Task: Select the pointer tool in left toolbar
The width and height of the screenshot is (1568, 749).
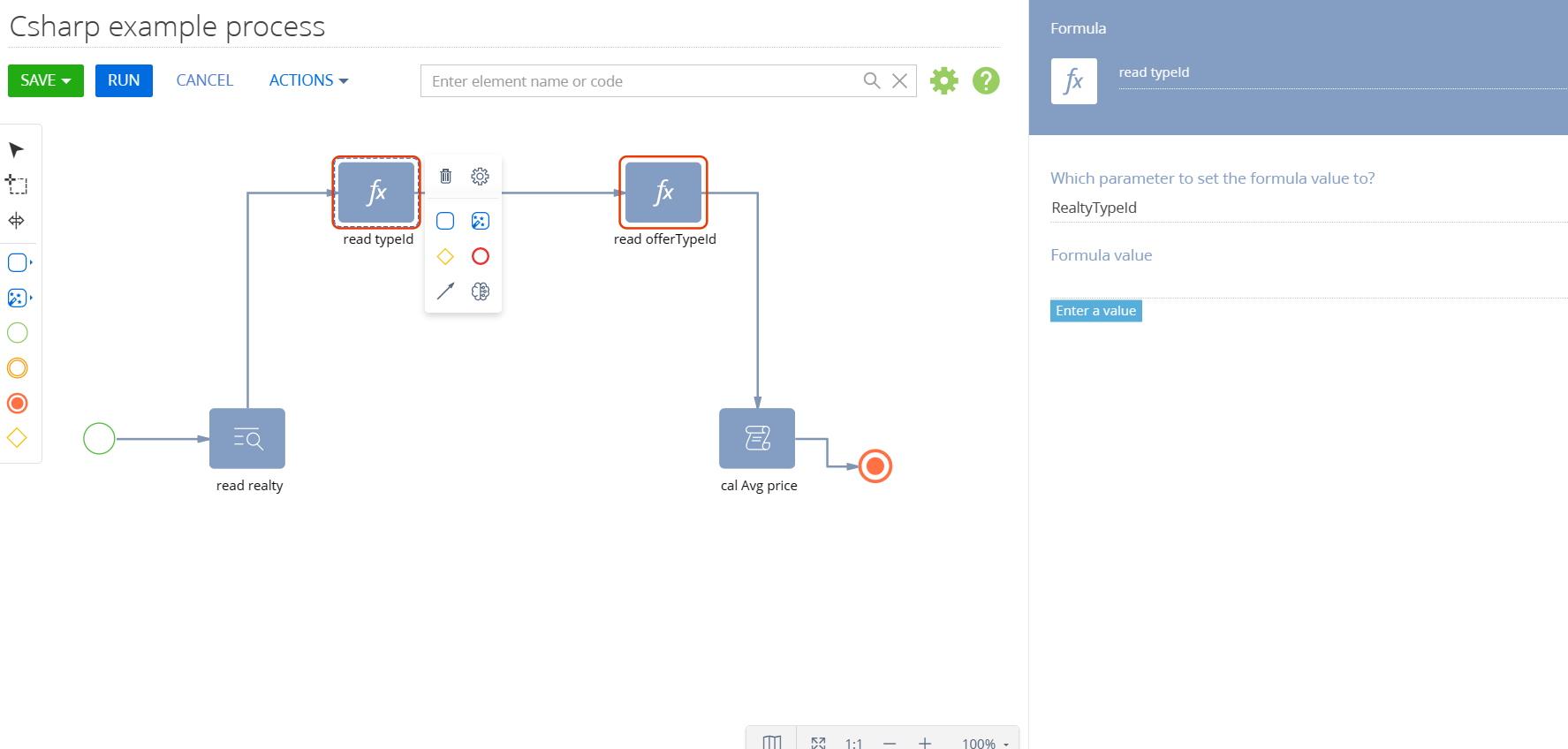Action: click(x=16, y=150)
